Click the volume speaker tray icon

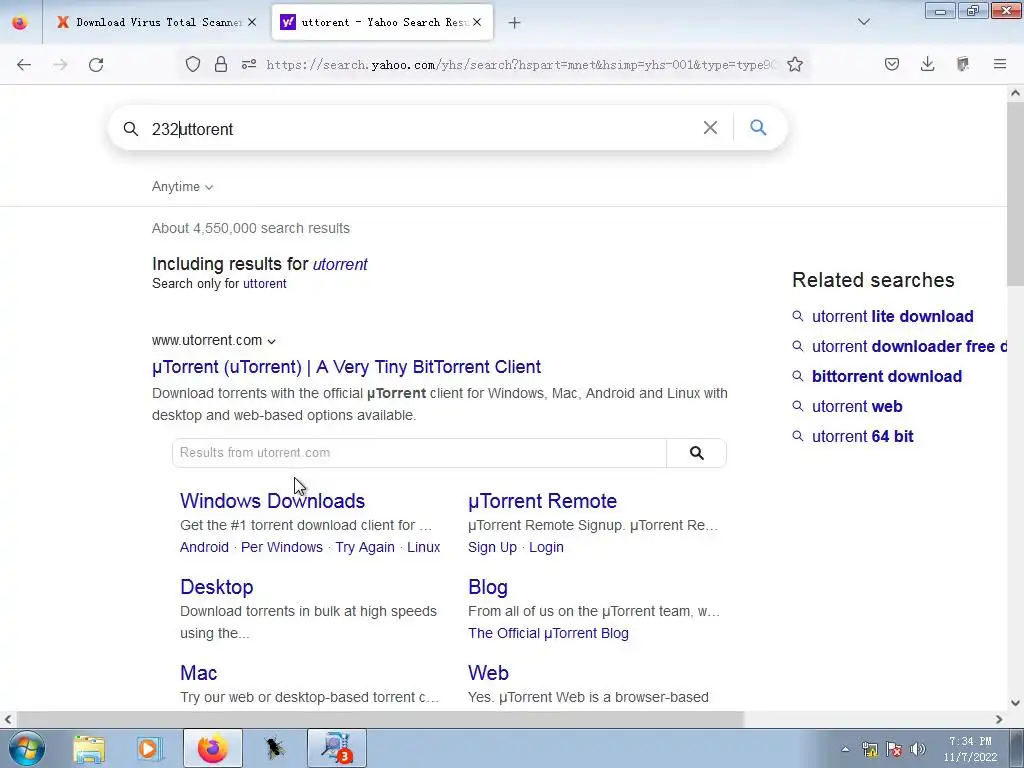tap(918, 749)
